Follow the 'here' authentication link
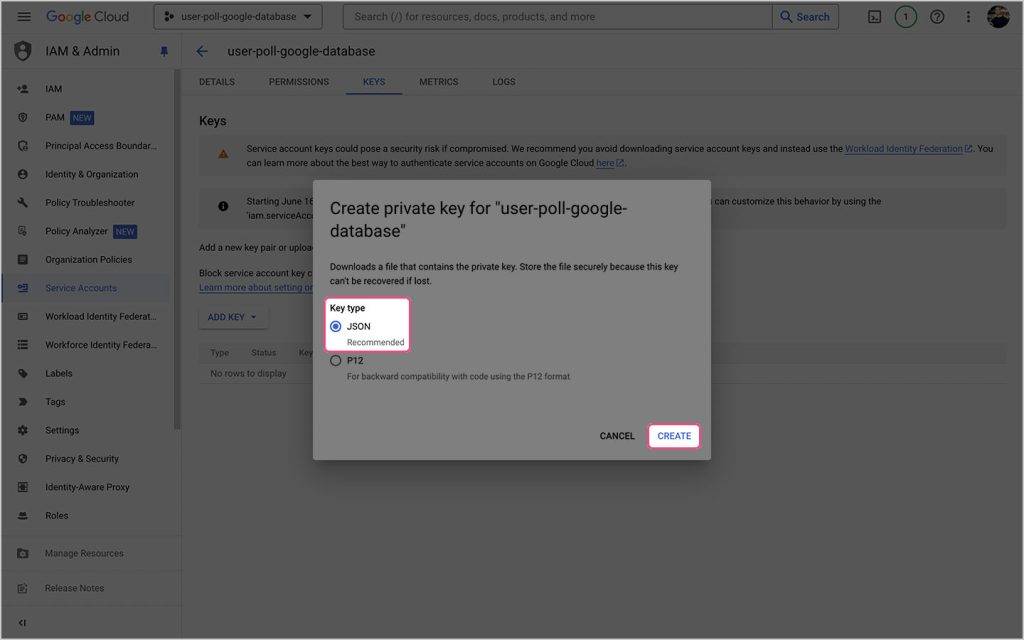Viewport: 1024px width, 640px height. [610, 163]
